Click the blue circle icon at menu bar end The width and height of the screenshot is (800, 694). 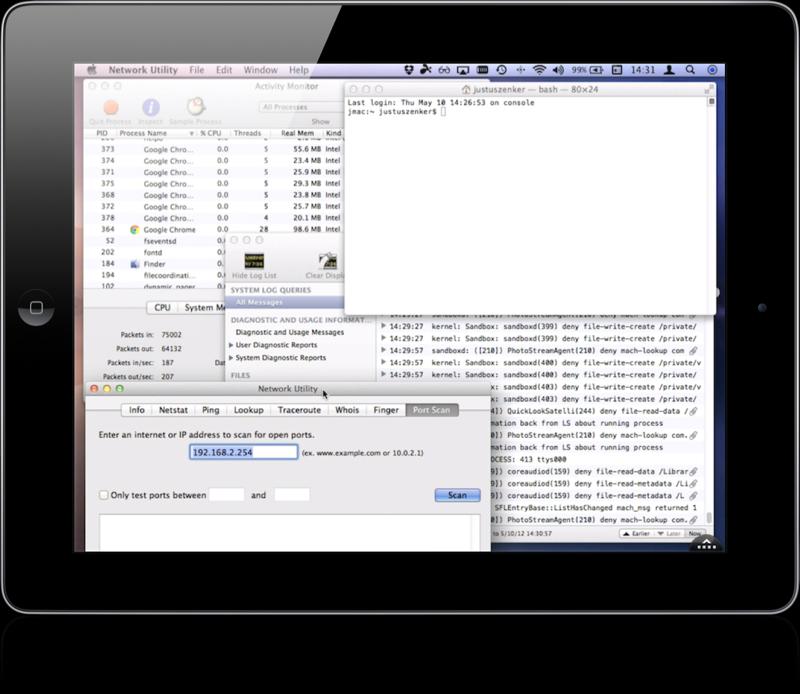(712, 70)
